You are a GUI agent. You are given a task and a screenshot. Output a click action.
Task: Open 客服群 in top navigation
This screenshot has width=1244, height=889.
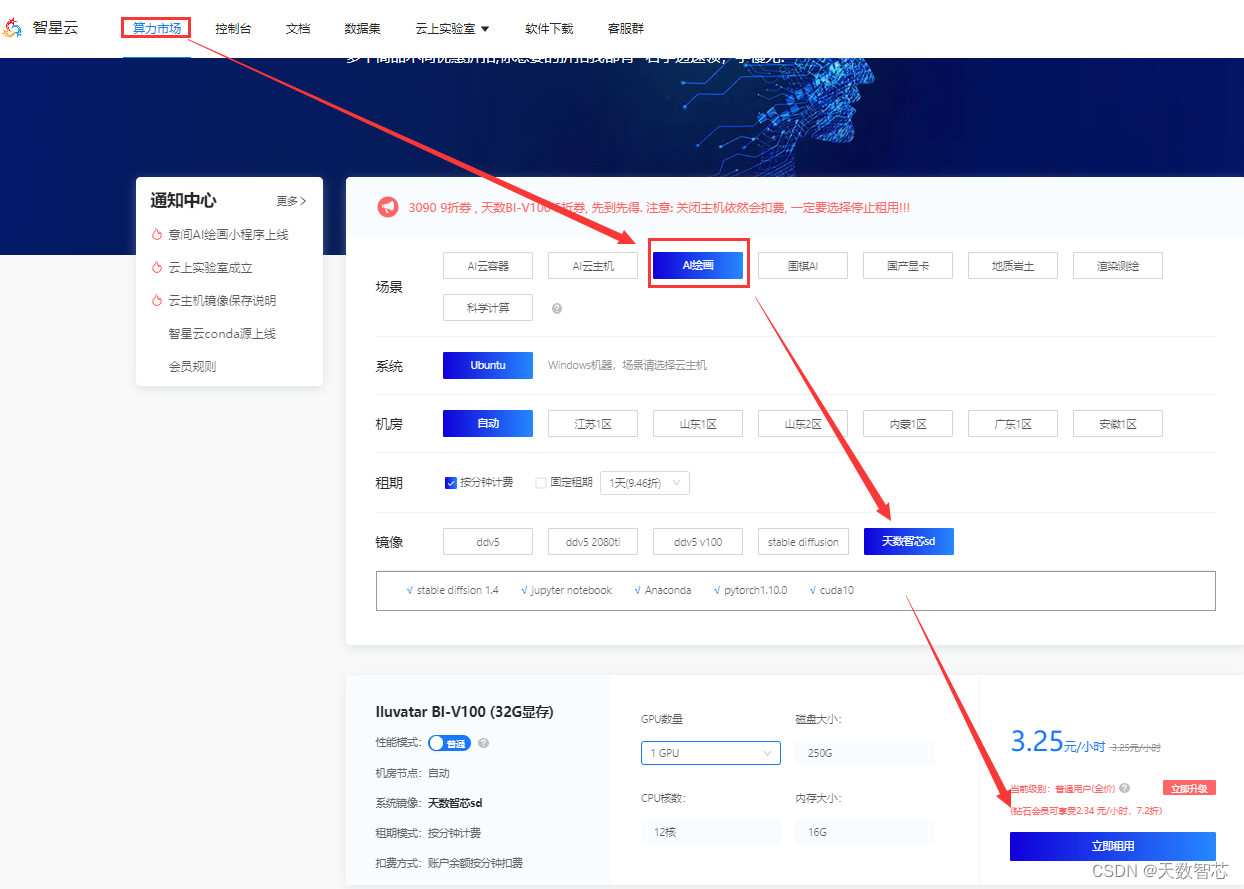[x=626, y=29]
